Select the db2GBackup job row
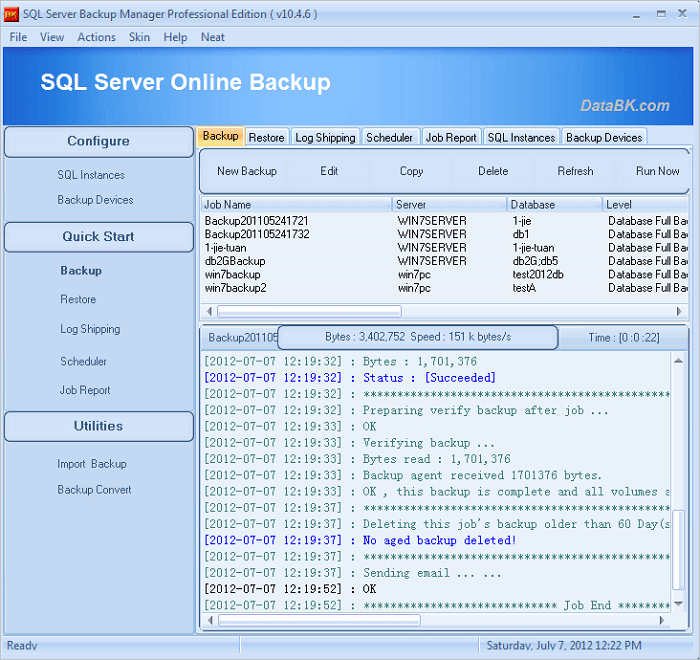This screenshot has width=700, height=660. (x=235, y=261)
